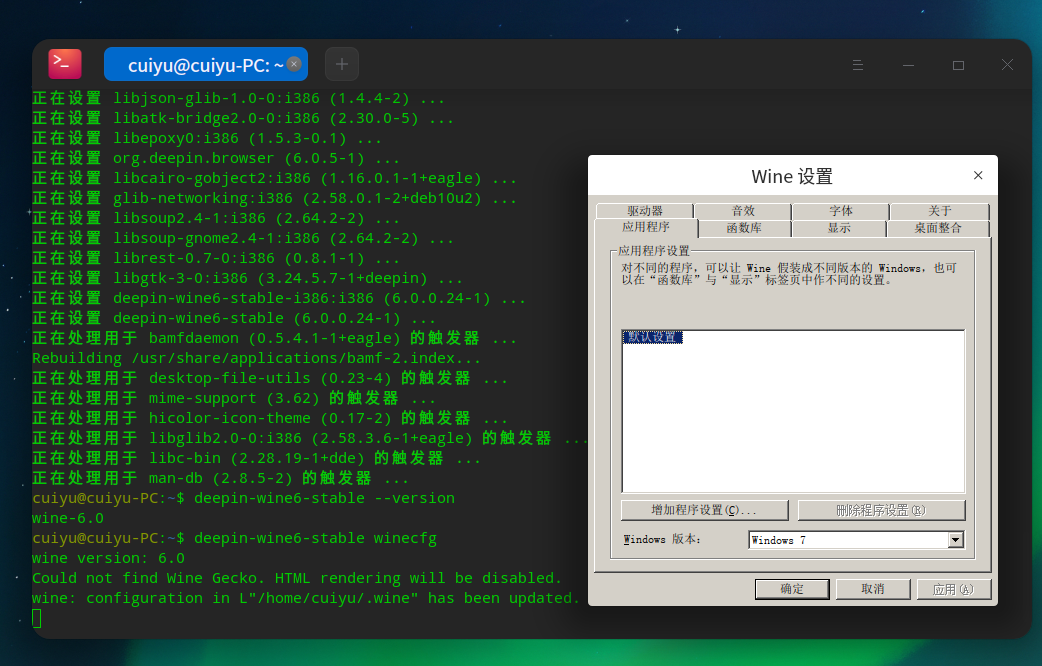Open a new terminal tab with plus button
The height and width of the screenshot is (666, 1042).
[x=341, y=63]
